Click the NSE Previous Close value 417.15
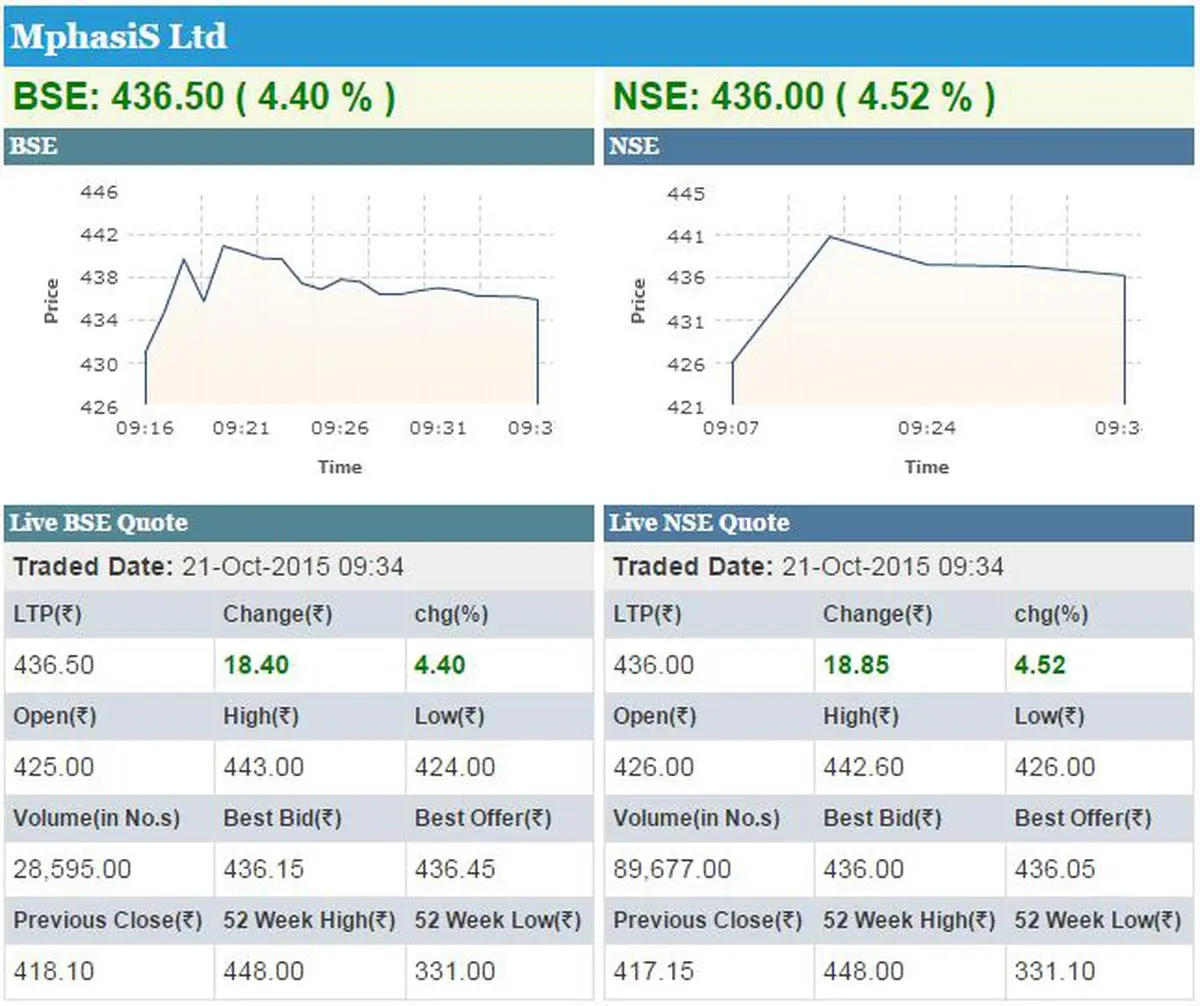The height and width of the screenshot is (1006, 1200). [x=653, y=971]
